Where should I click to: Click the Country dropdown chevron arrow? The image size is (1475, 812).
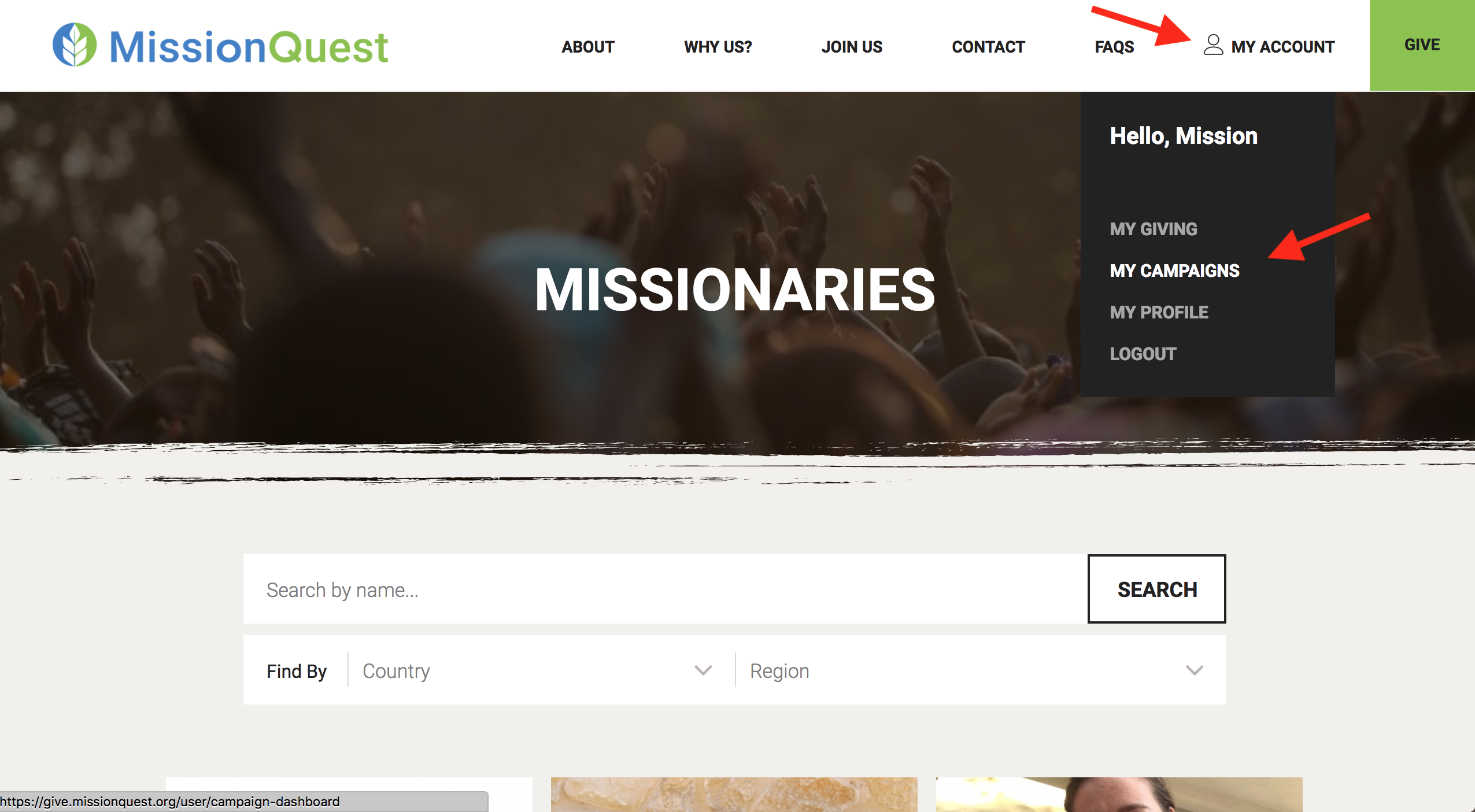(703, 670)
